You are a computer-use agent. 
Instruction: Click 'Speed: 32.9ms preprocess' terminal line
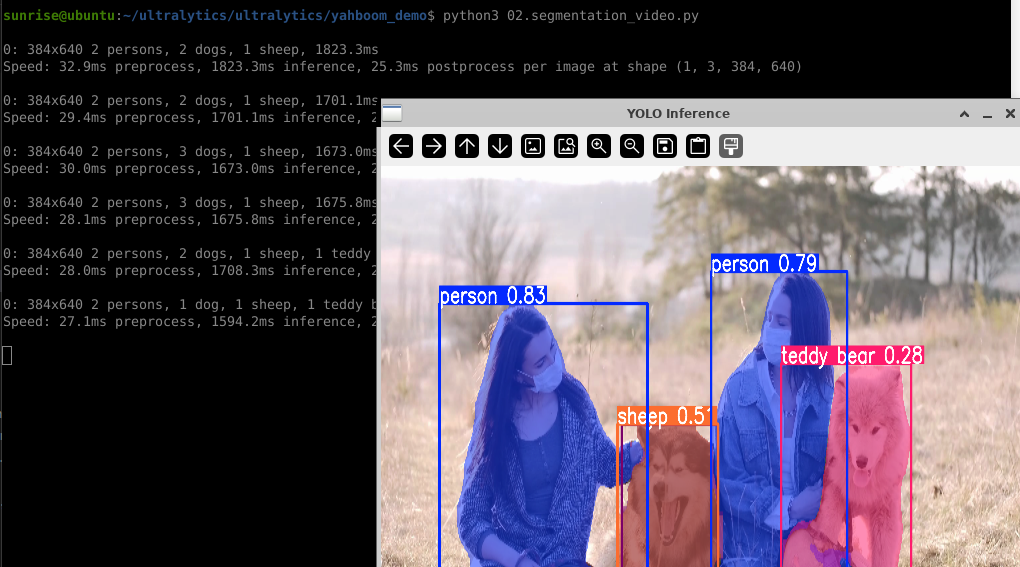click(x=403, y=67)
